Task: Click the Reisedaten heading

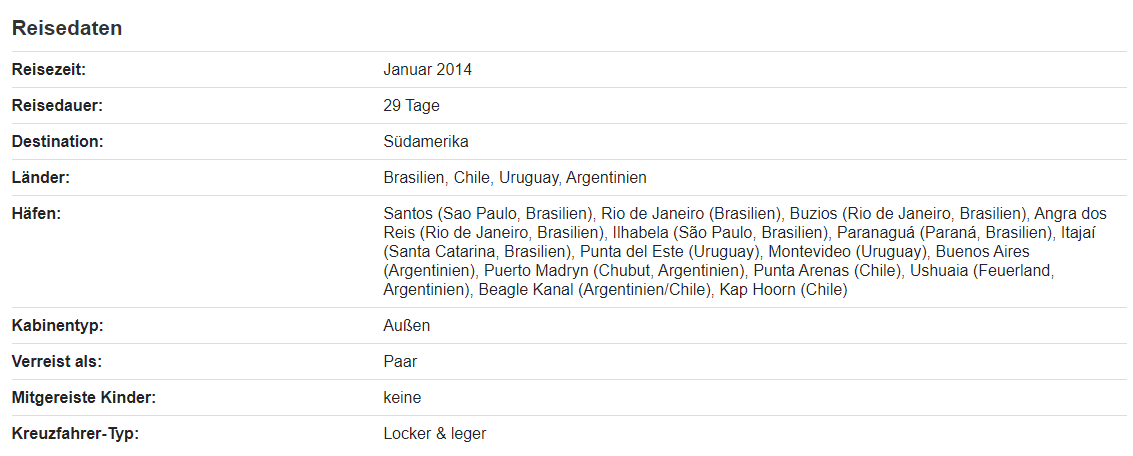Action: pyautogui.click(x=67, y=28)
